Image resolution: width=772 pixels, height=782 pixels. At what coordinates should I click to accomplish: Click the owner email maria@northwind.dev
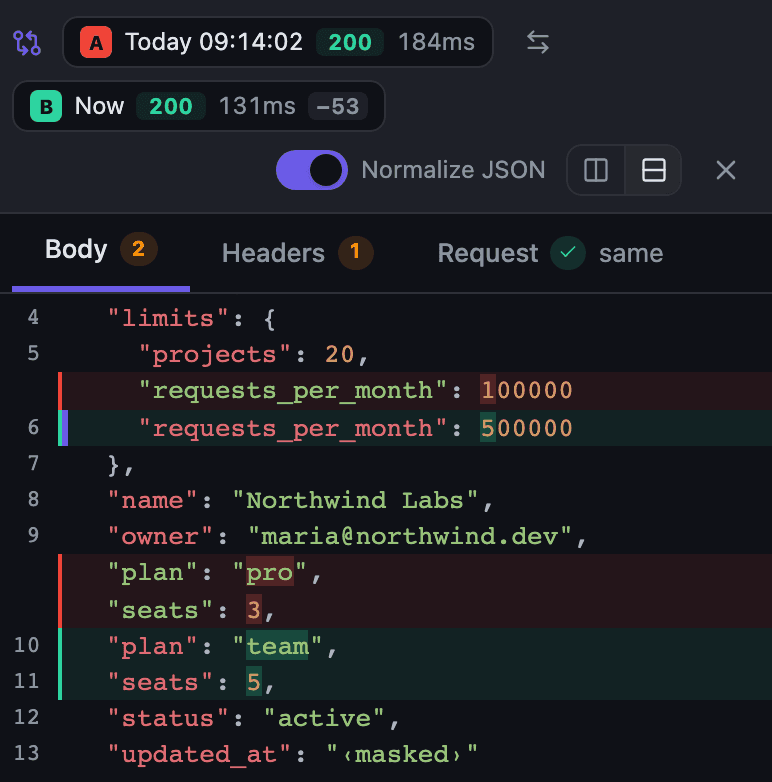(x=409, y=537)
